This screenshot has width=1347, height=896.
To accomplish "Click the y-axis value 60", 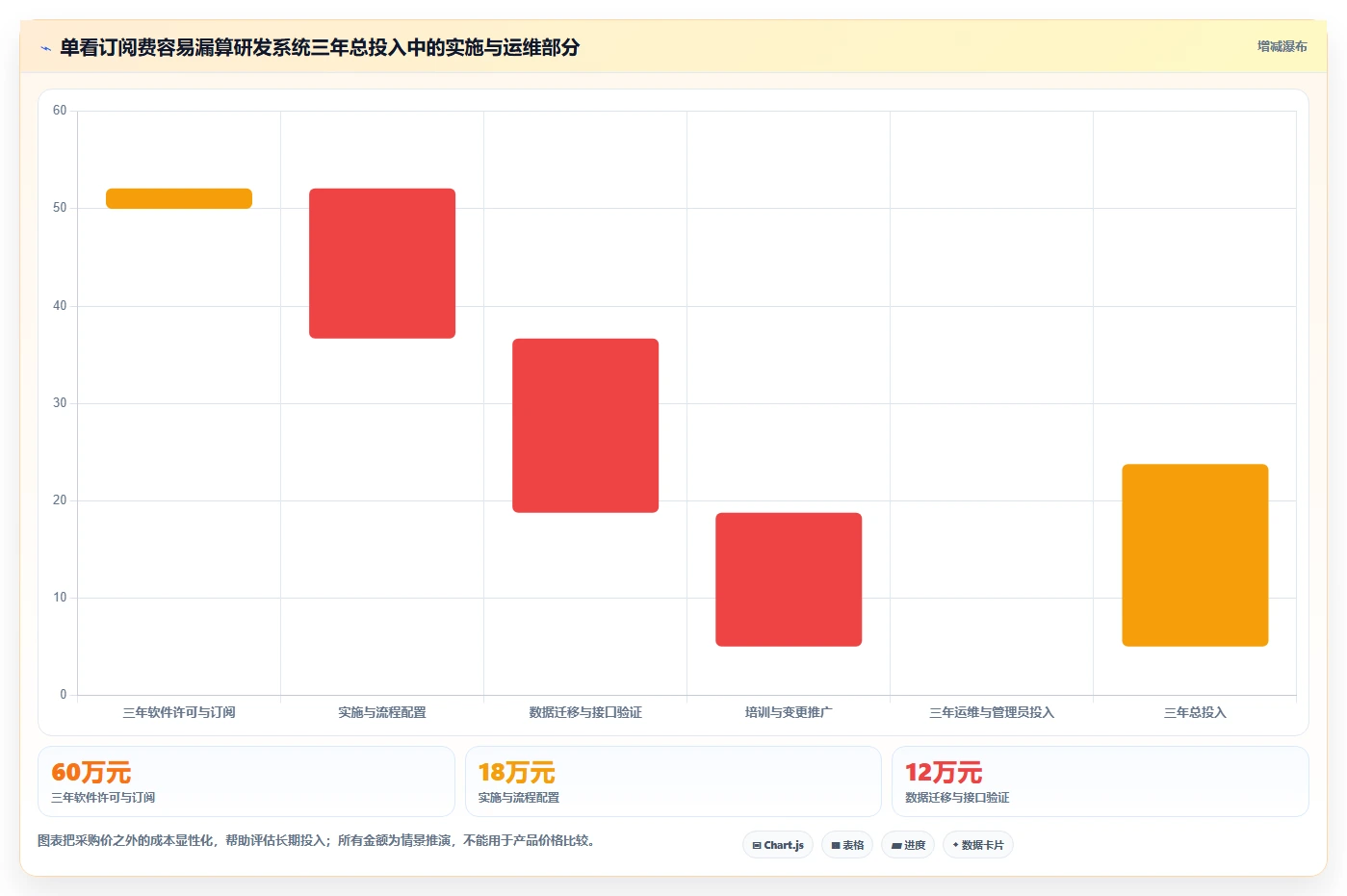I will [x=60, y=111].
